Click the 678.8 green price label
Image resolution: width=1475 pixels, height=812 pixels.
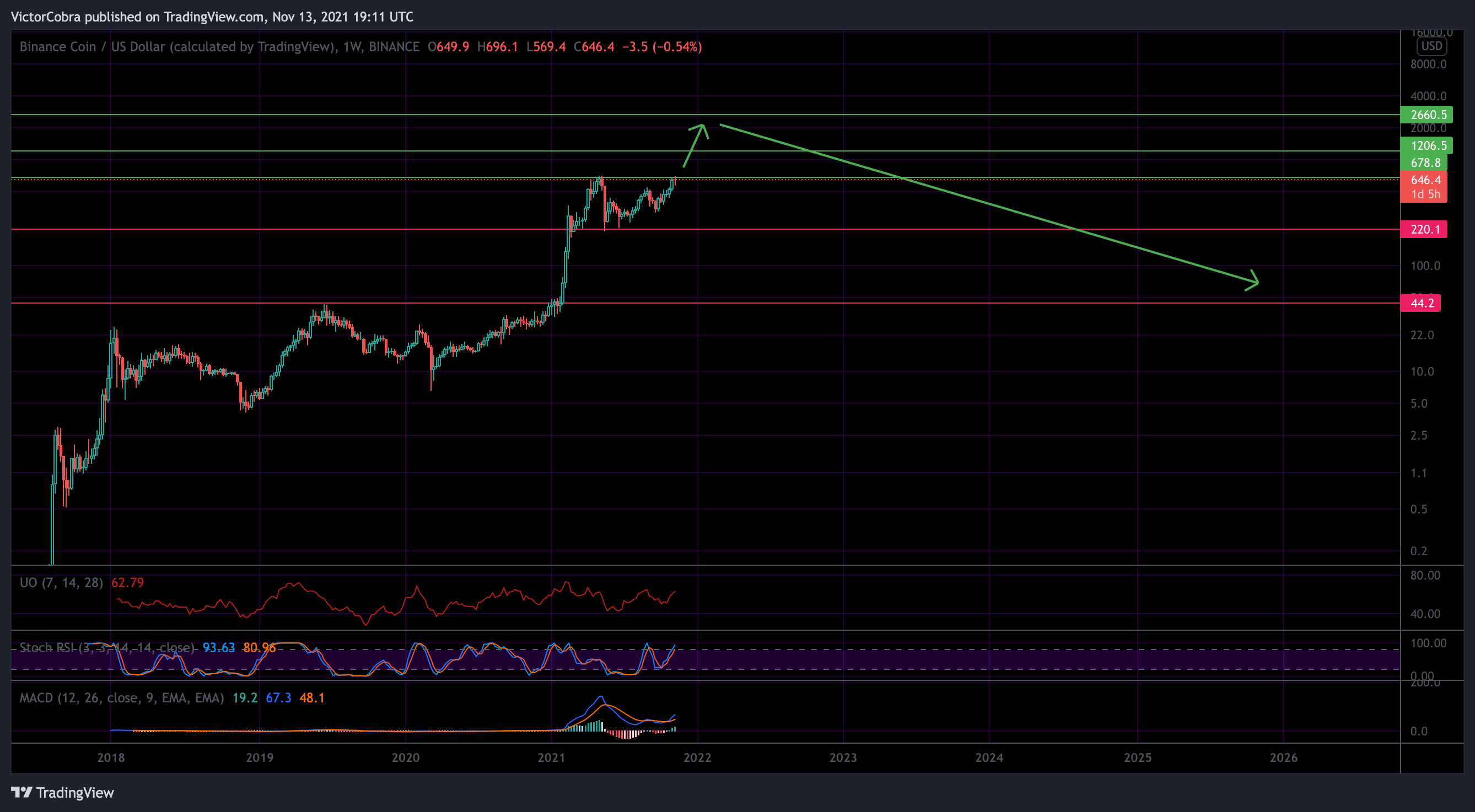[x=1424, y=163]
